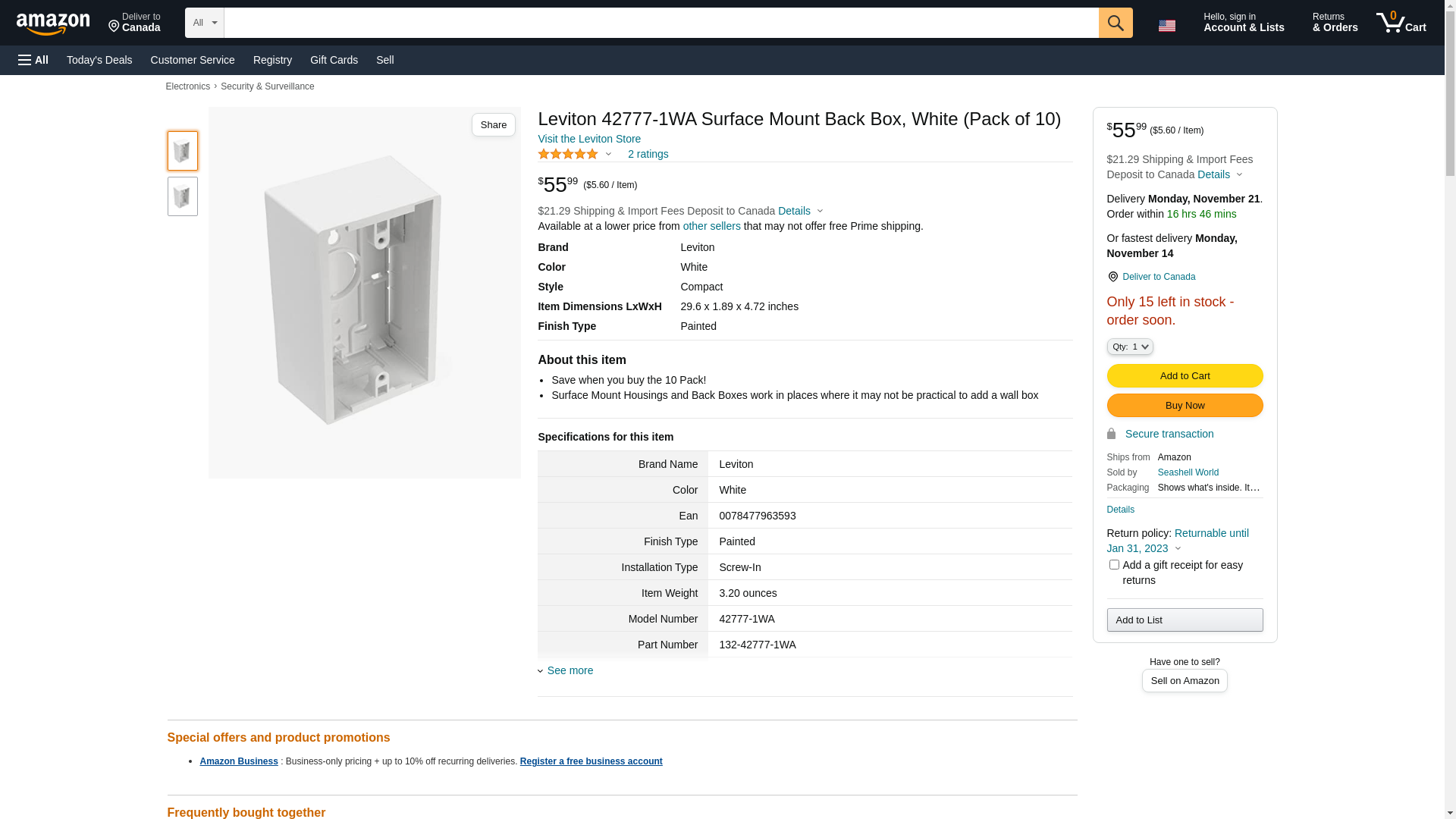Click the Deliver to Canada location icon
Image resolution: width=1456 pixels, height=819 pixels.
click(1112, 277)
